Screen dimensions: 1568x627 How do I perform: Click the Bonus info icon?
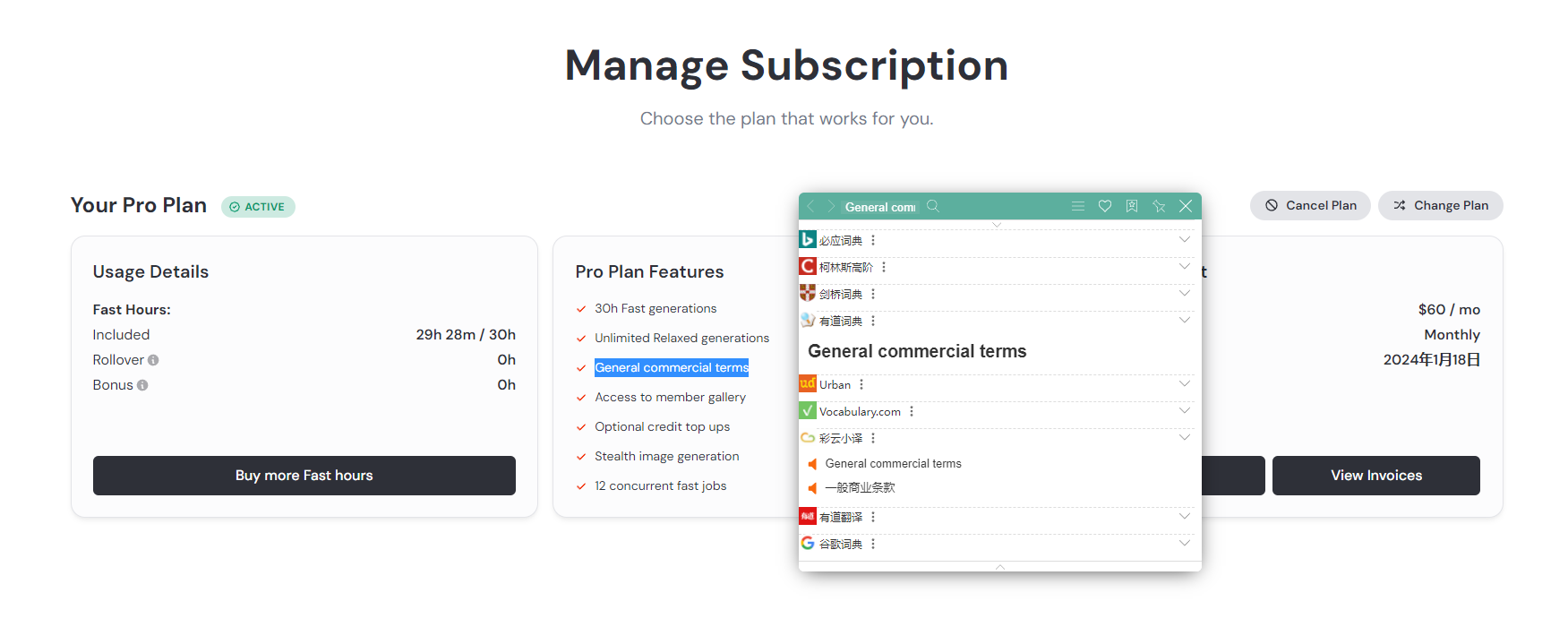pos(142,385)
